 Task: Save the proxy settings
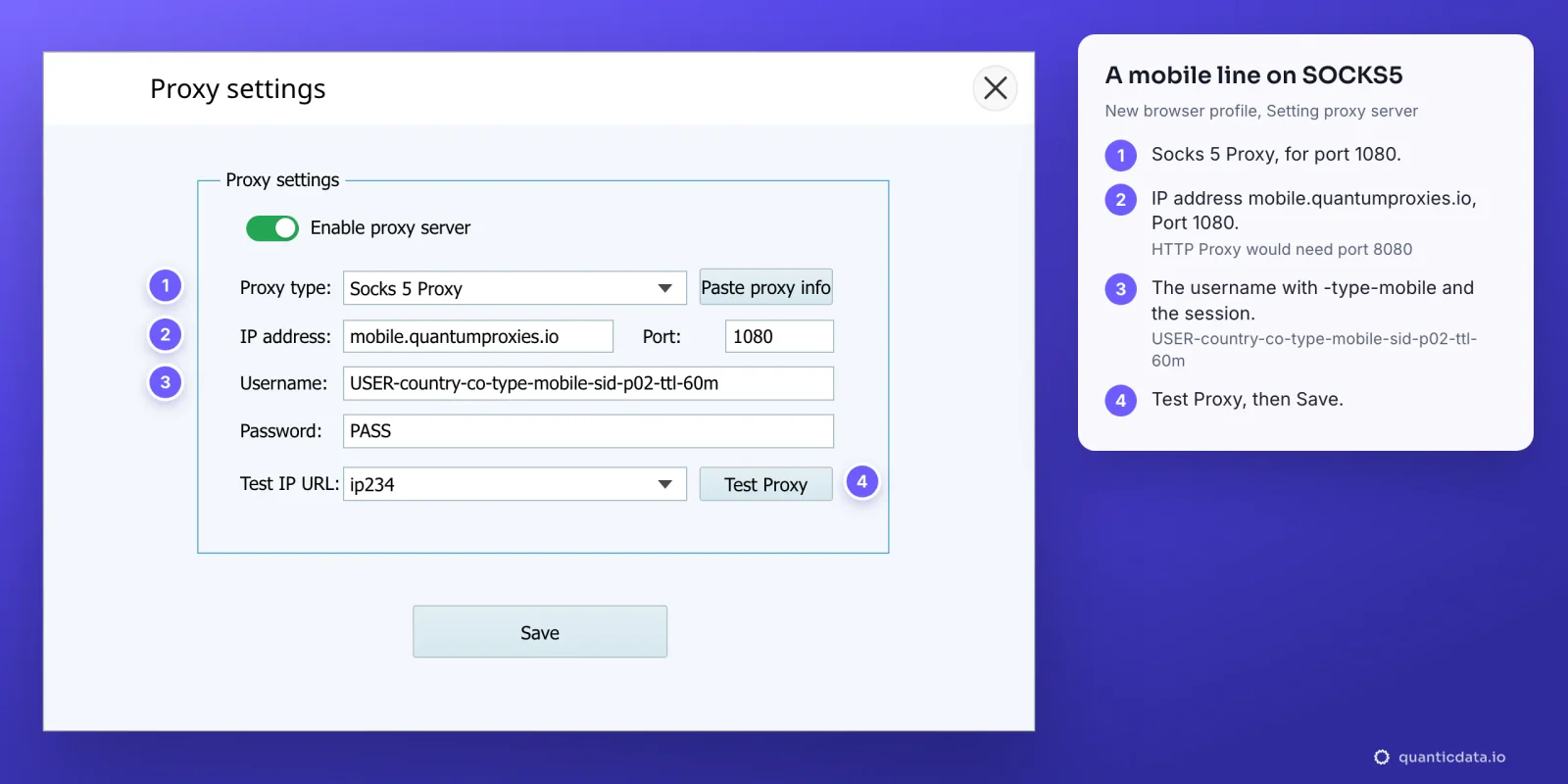[540, 632]
